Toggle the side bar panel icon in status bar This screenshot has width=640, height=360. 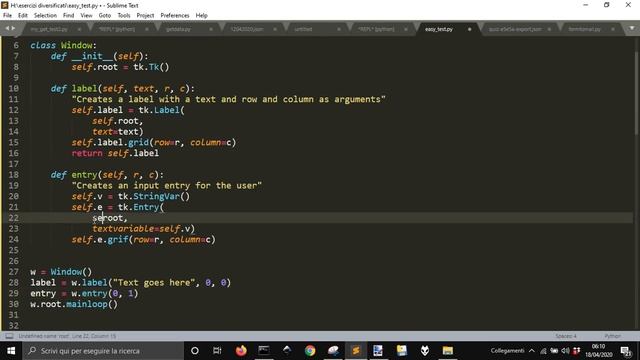coord(9,336)
